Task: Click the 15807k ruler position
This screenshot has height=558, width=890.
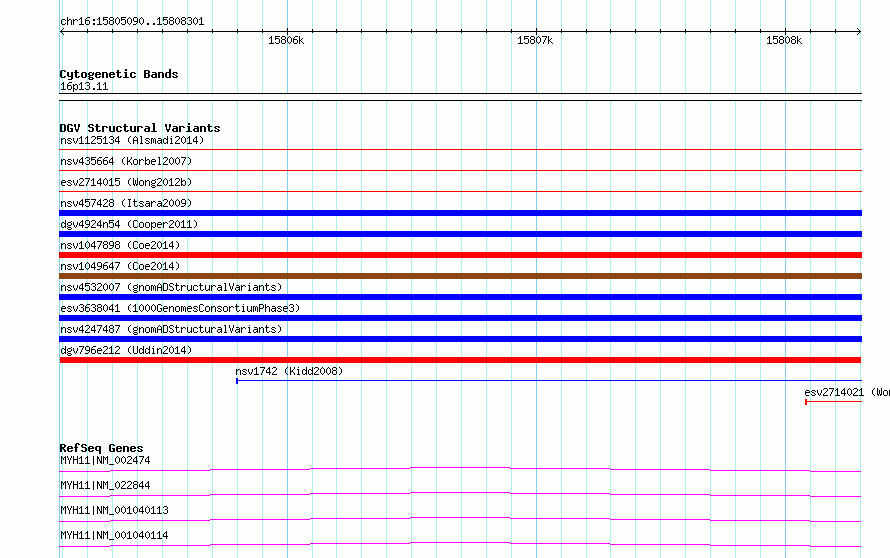Action: coord(535,40)
